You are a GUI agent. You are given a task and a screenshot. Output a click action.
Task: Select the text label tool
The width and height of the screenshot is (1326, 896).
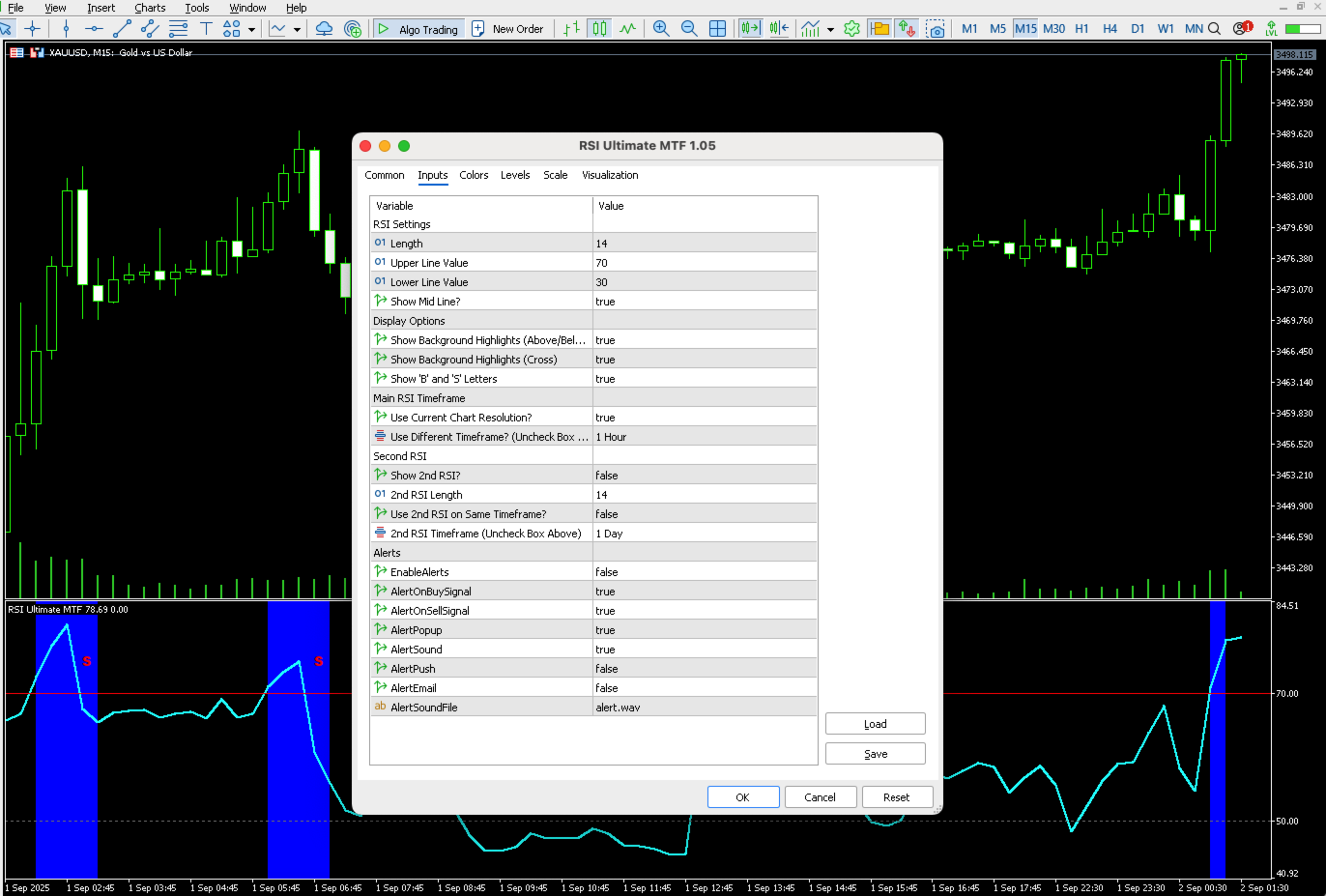pyautogui.click(x=206, y=29)
